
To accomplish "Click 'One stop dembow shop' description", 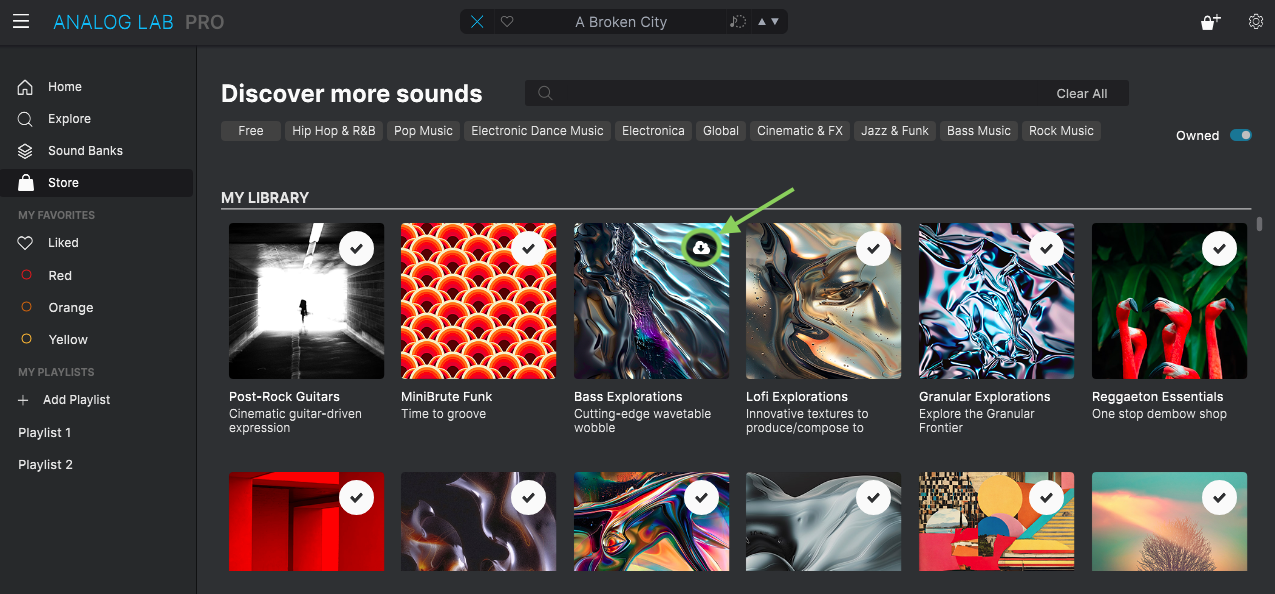I will pyautogui.click(x=1159, y=414).
